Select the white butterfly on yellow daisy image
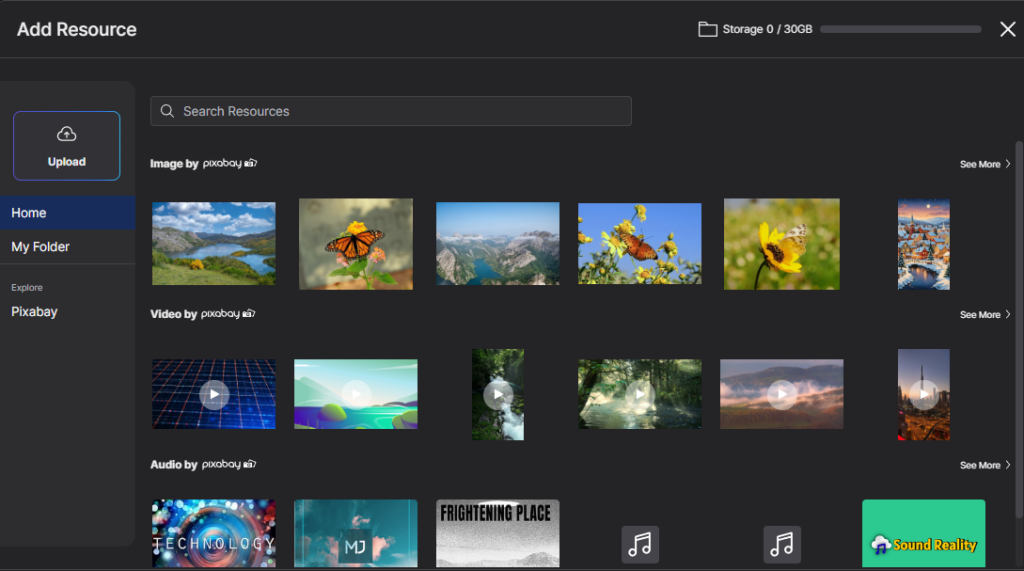Image resolution: width=1024 pixels, height=571 pixels. (x=782, y=244)
